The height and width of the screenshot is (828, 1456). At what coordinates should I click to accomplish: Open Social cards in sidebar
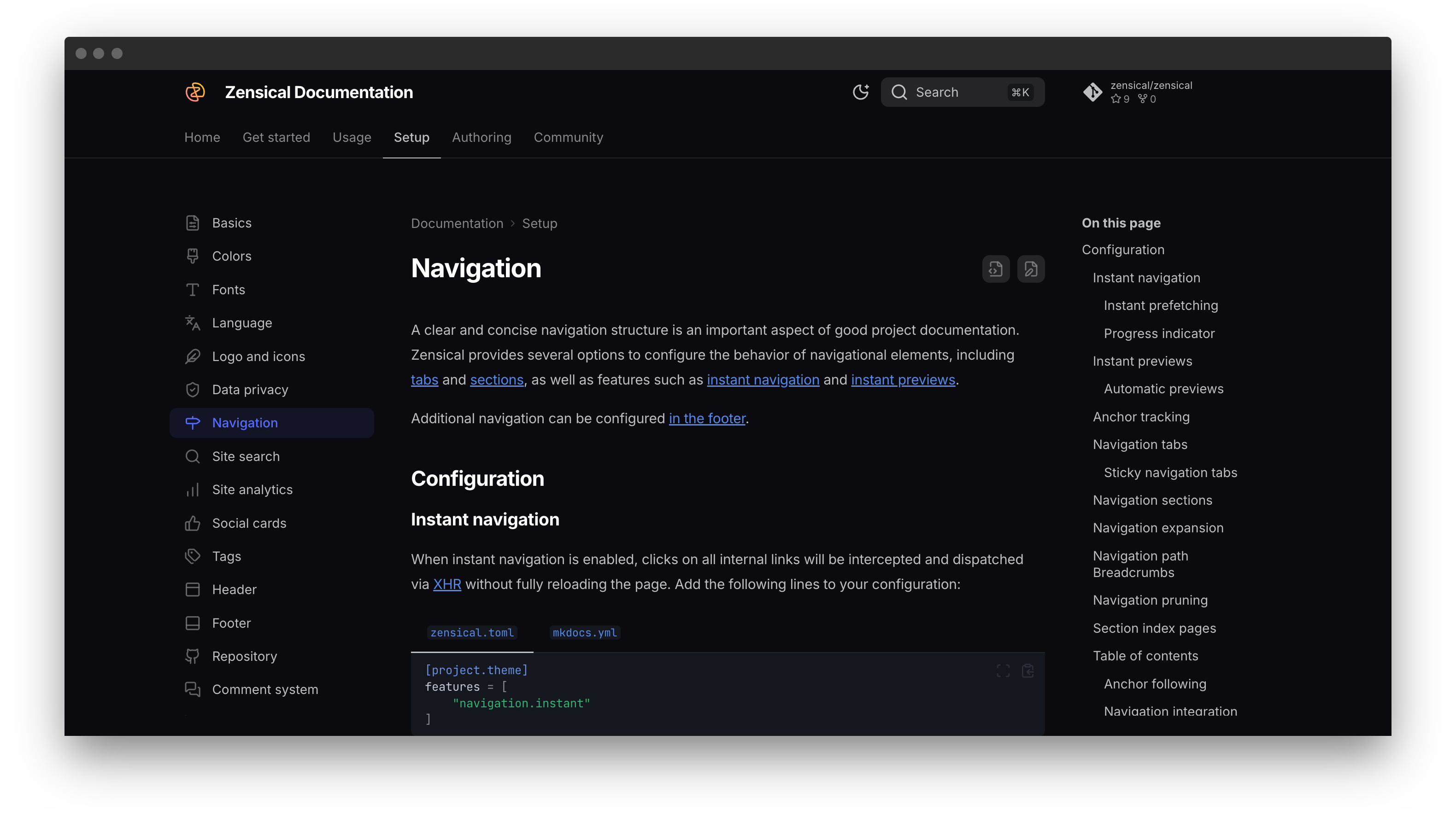tap(249, 523)
